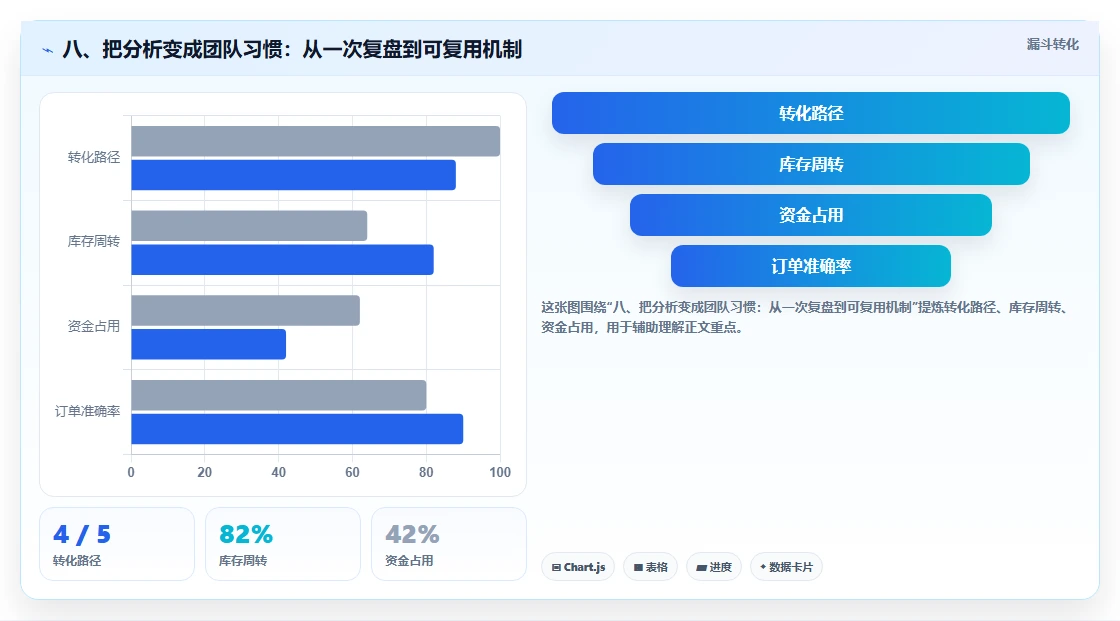Open the 4 / 5 转化路径 stat card
Image resolution: width=1120 pixels, height=621 pixels.
point(117,544)
